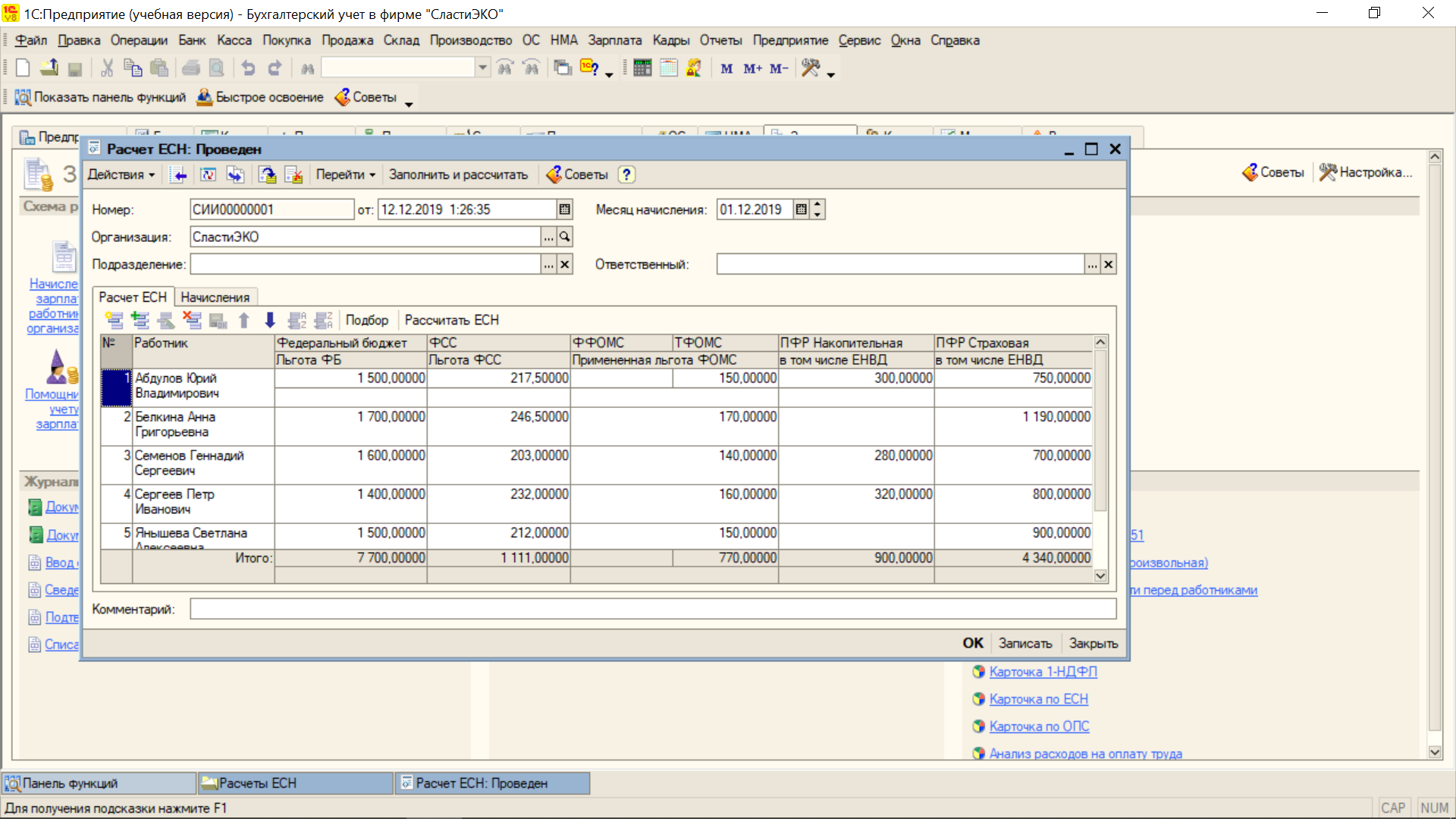The width and height of the screenshot is (1456, 819).
Task: Click the calculator icon in main toolbar
Action: pos(642,68)
